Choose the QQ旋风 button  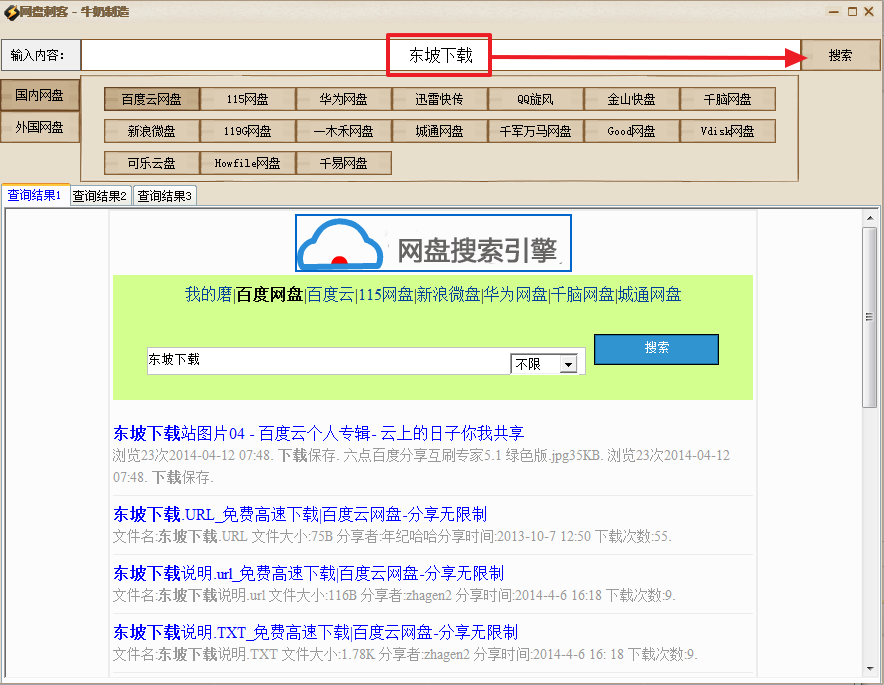(536, 99)
